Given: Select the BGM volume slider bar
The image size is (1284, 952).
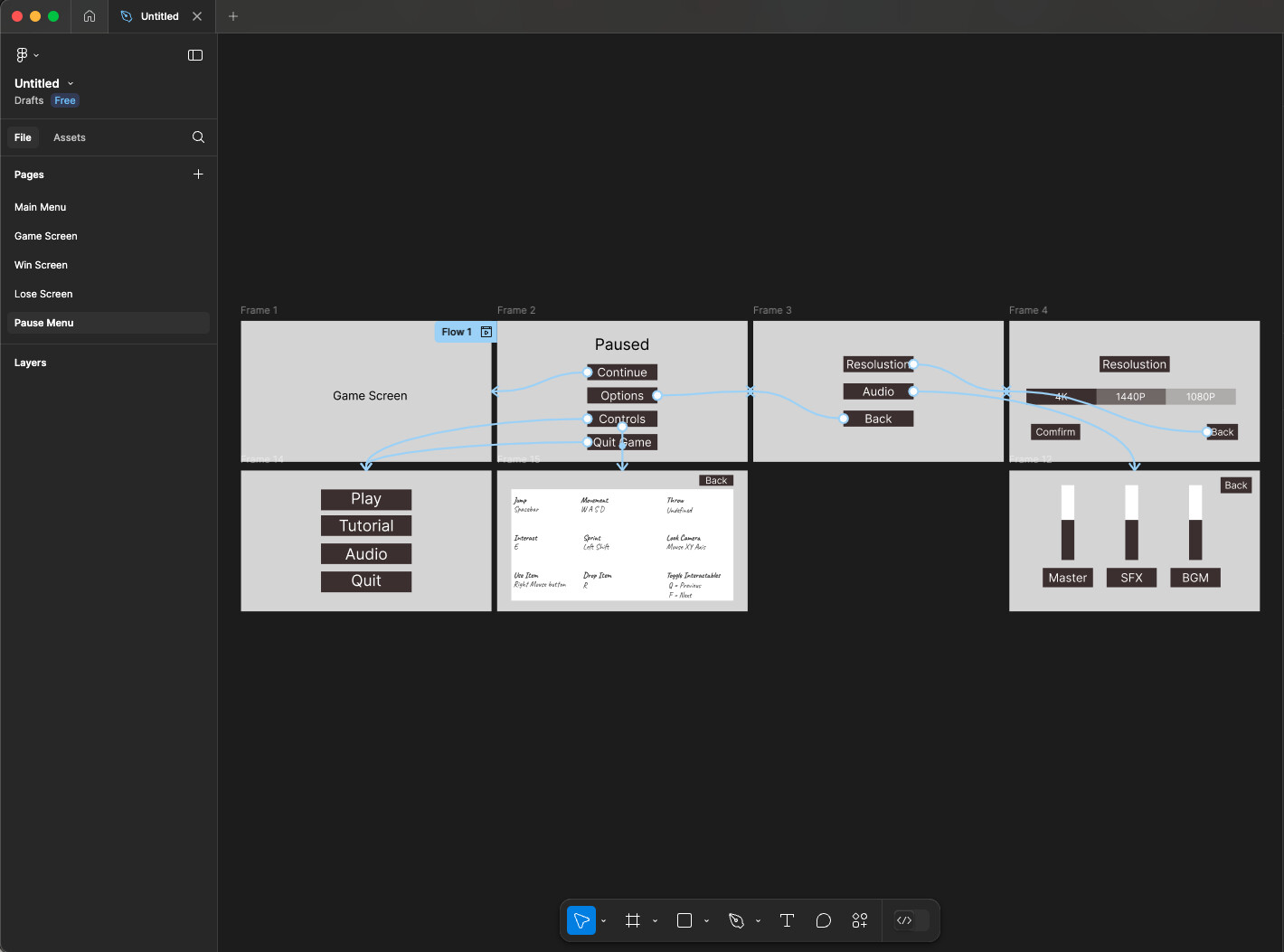Looking at the screenshot, I should tap(1195, 523).
